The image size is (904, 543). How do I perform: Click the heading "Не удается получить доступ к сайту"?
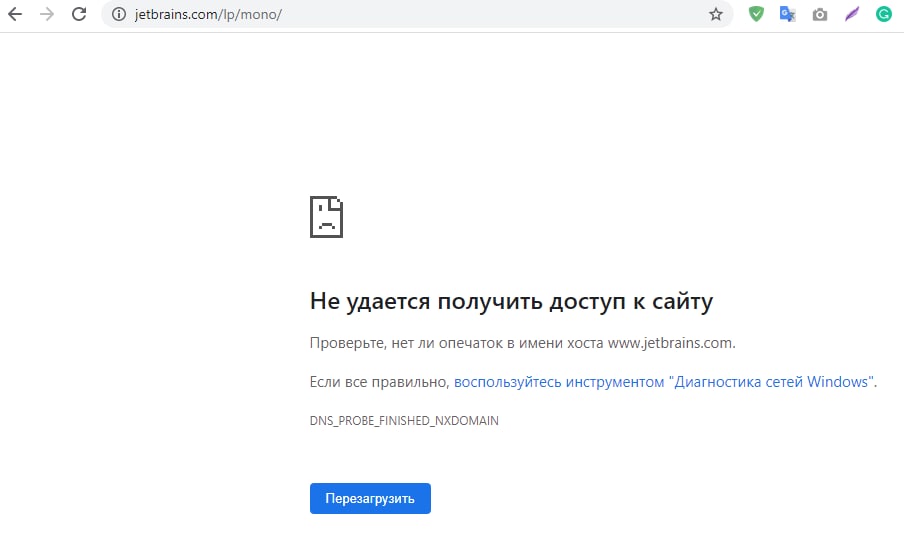[511, 301]
